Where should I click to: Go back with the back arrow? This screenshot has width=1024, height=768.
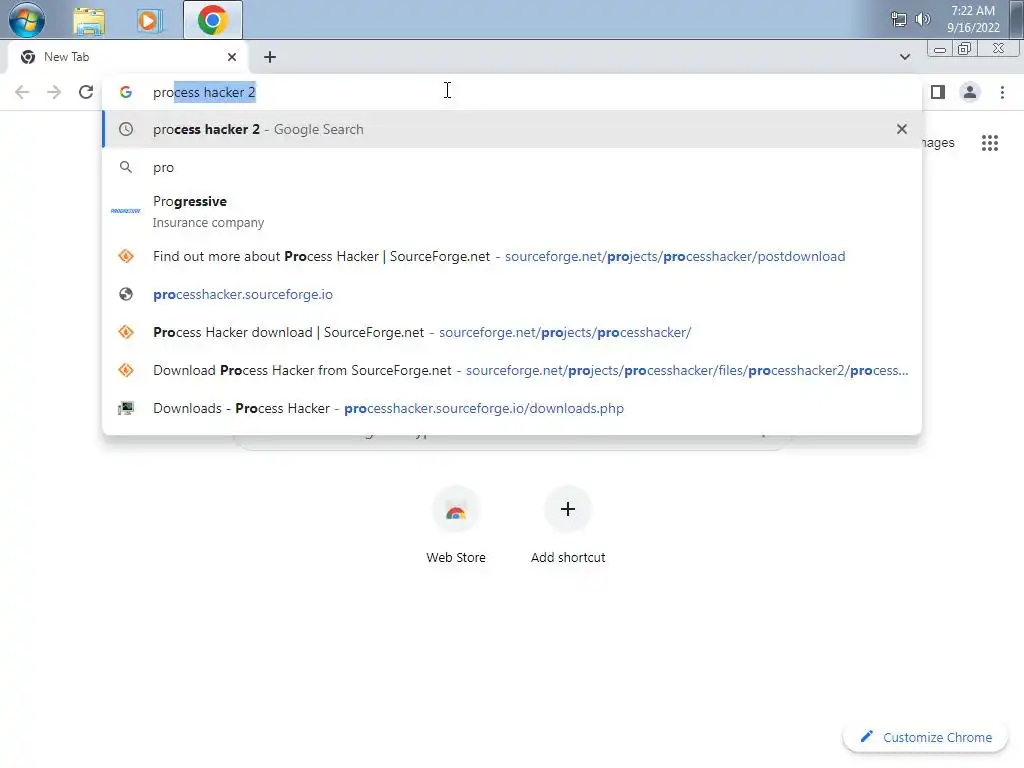pos(22,92)
